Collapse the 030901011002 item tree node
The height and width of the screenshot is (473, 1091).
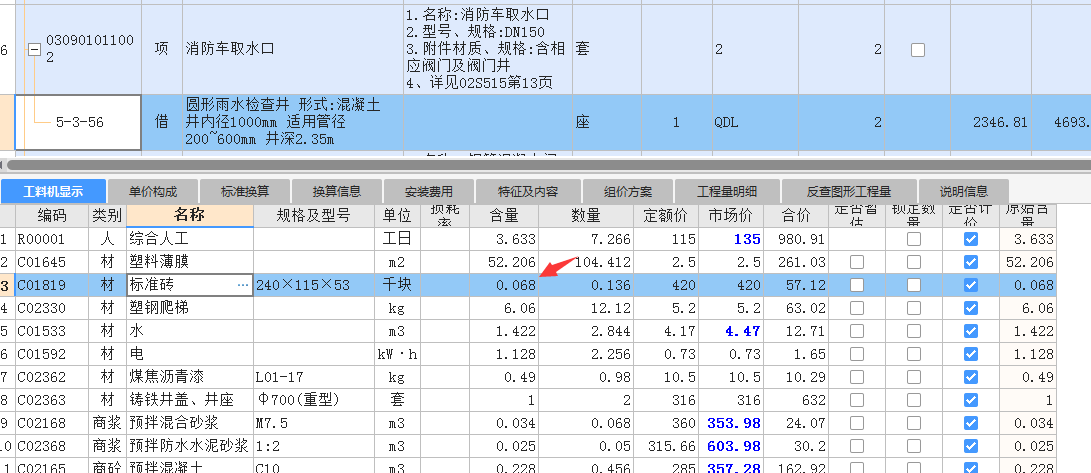coord(33,49)
